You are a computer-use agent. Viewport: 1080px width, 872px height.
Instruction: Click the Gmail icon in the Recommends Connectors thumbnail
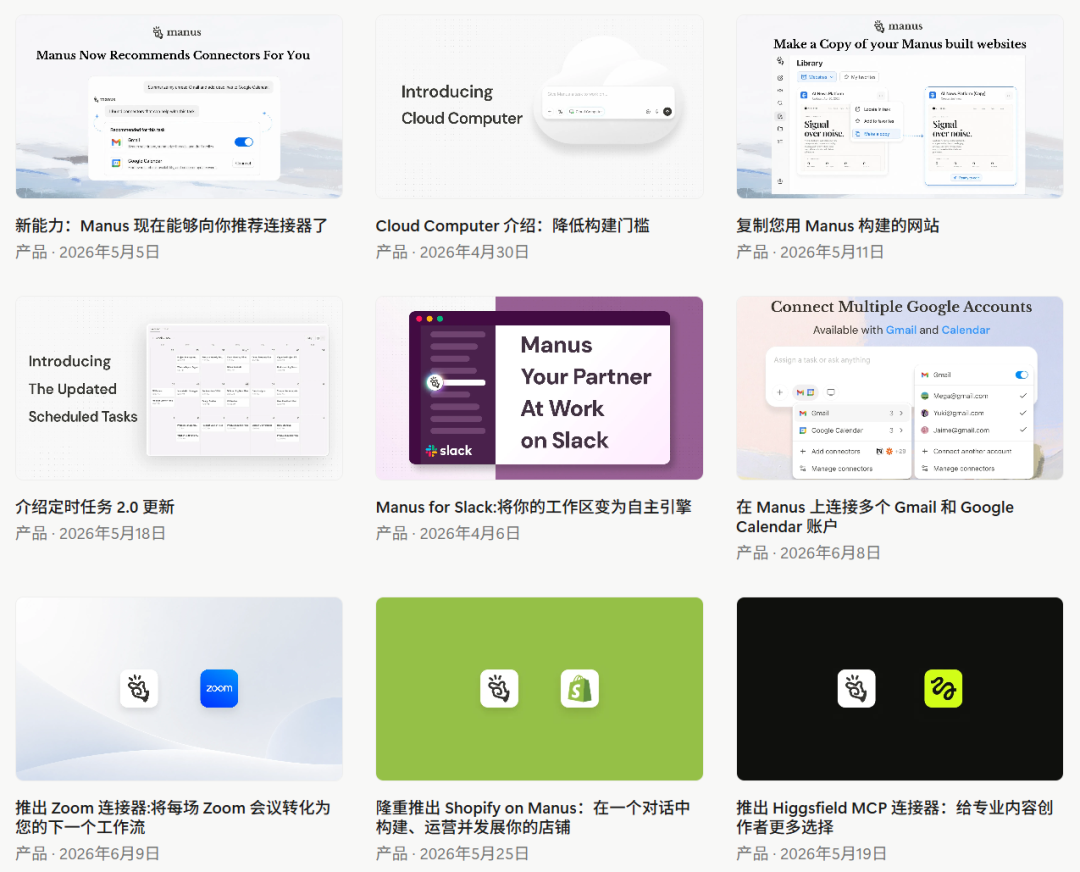click(116, 143)
